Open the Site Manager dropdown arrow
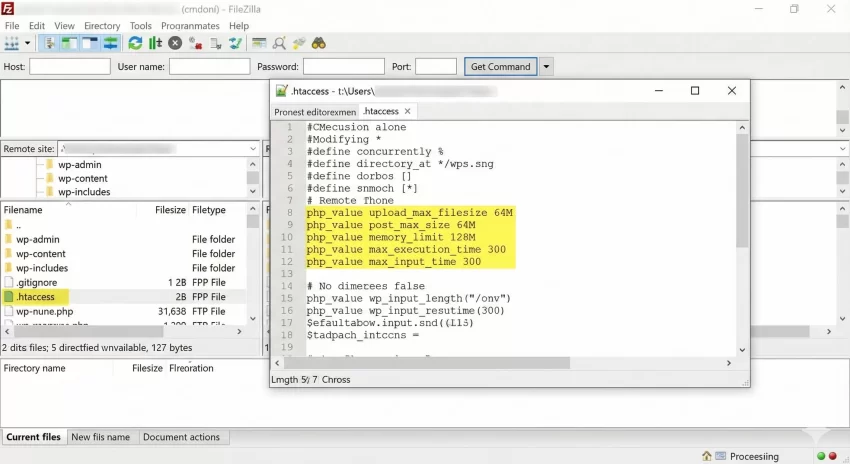Screen dimensions: 850x464 [x=28, y=43]
